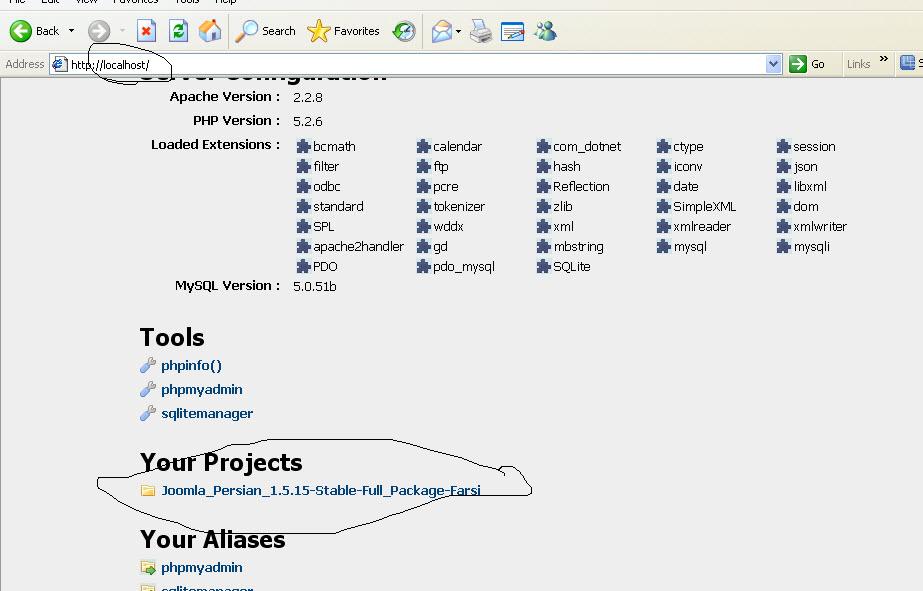Open the Messenger people icon
The width and height of the screenshot is (923, 591).
(546, 31)
